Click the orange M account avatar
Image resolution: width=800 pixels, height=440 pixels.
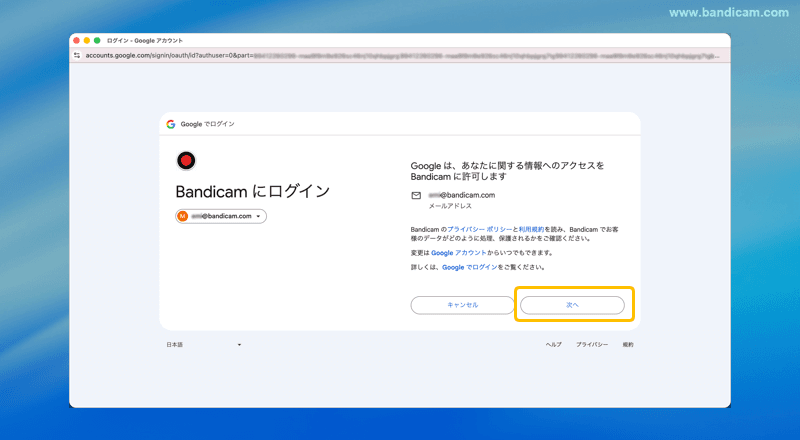coord(183,216)
